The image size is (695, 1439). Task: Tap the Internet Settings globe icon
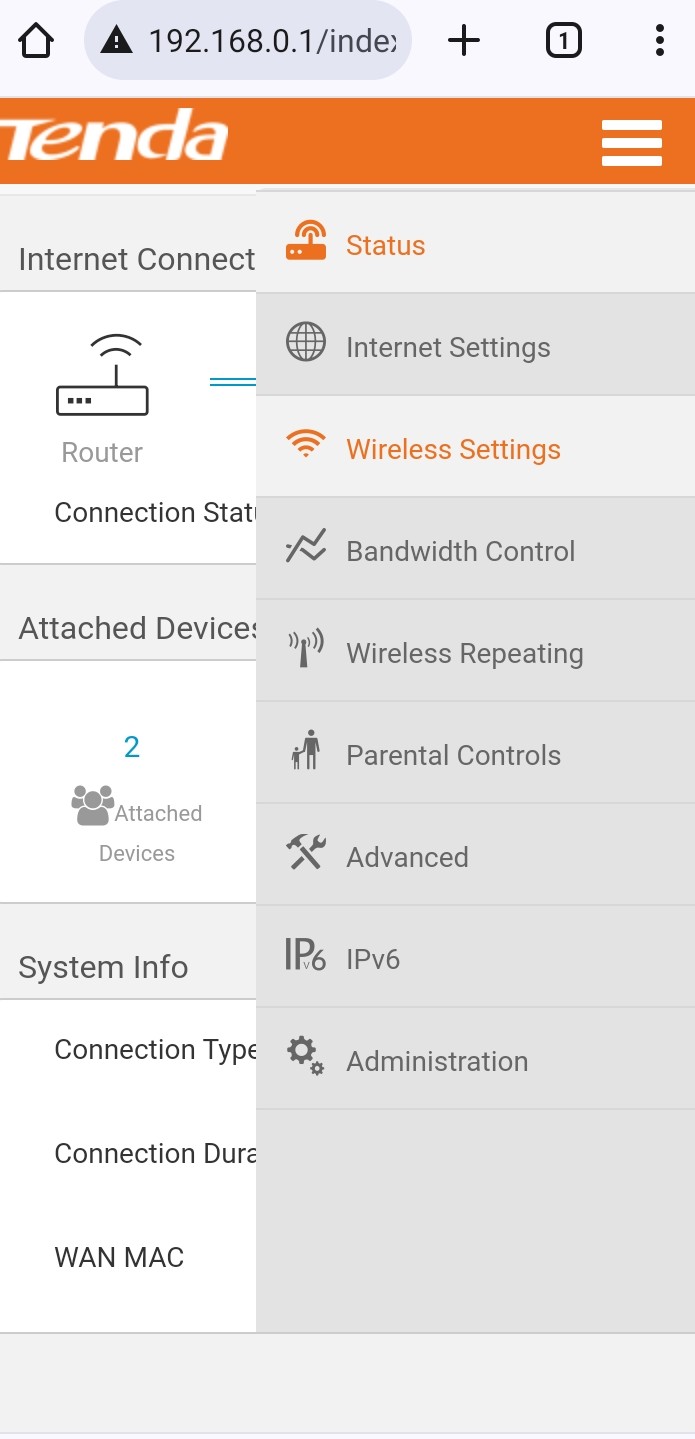[x=306, y=342]
